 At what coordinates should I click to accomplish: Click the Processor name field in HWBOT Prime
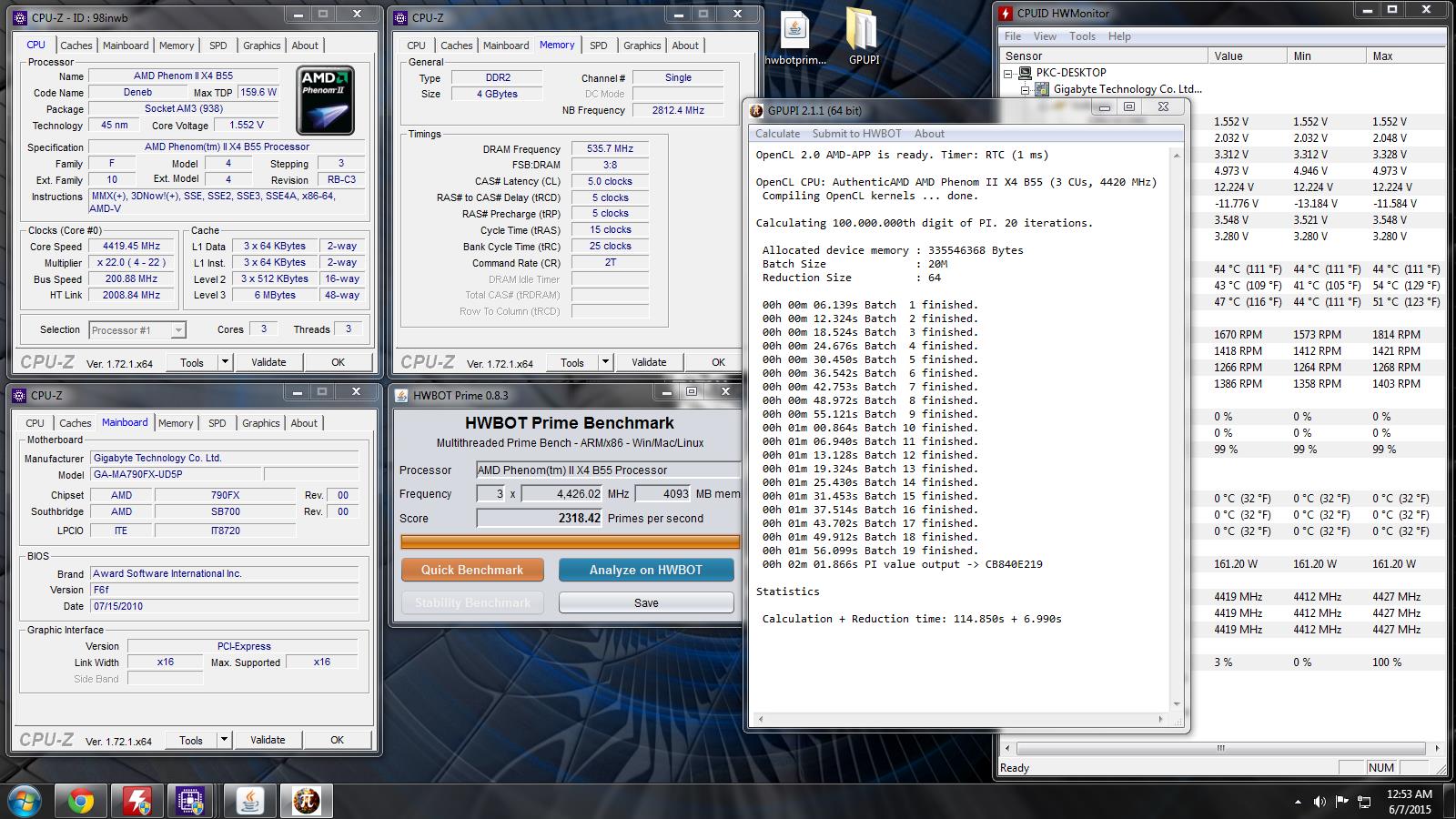(x=608, y=470)
